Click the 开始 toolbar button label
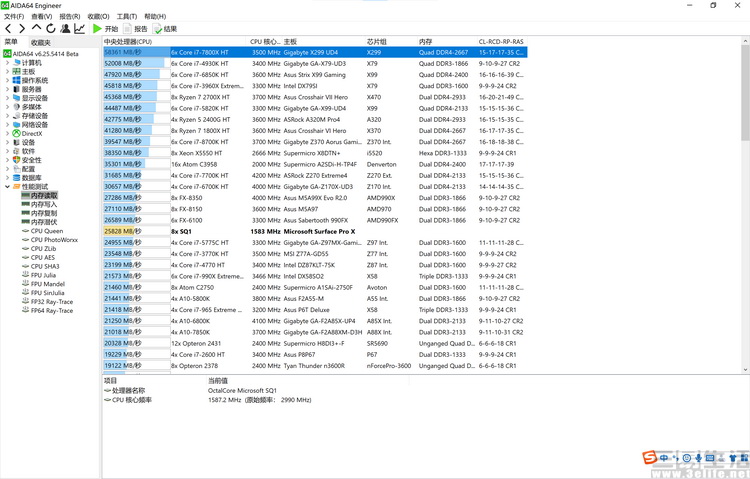This screenshot has height=479, width=750. click(x=111, y=29)
